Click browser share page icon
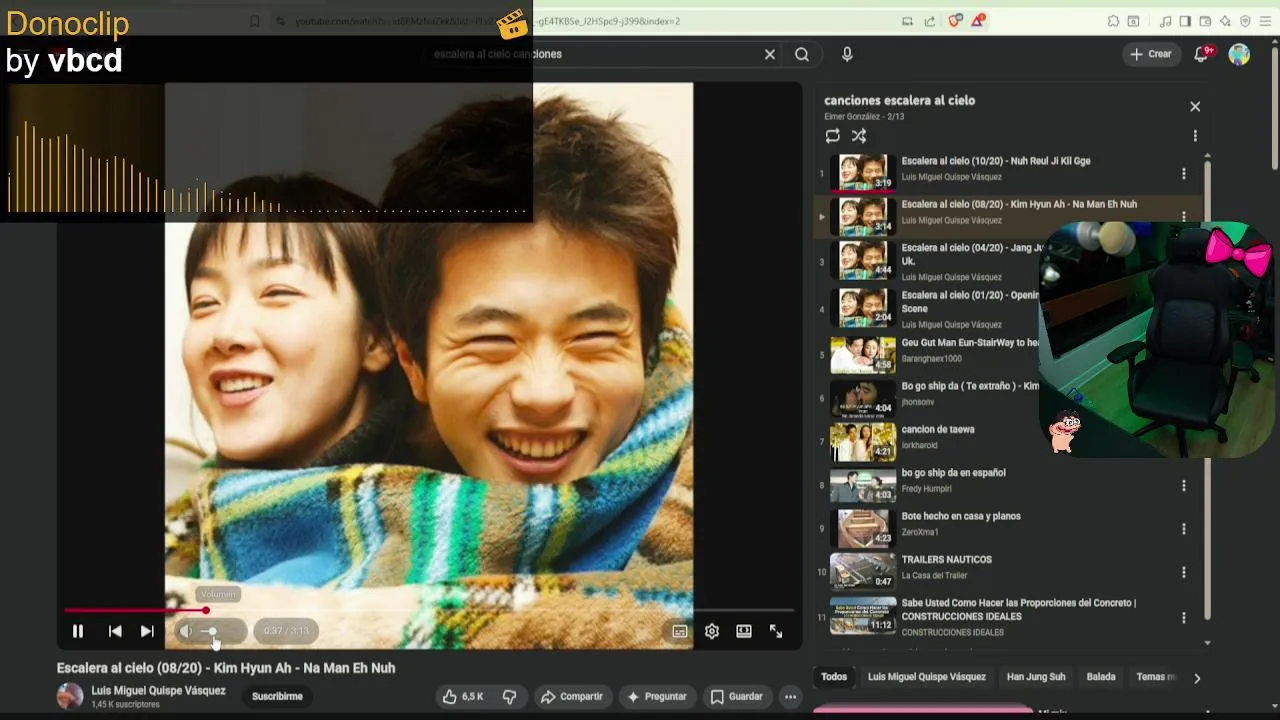 (x=930, y=21)
